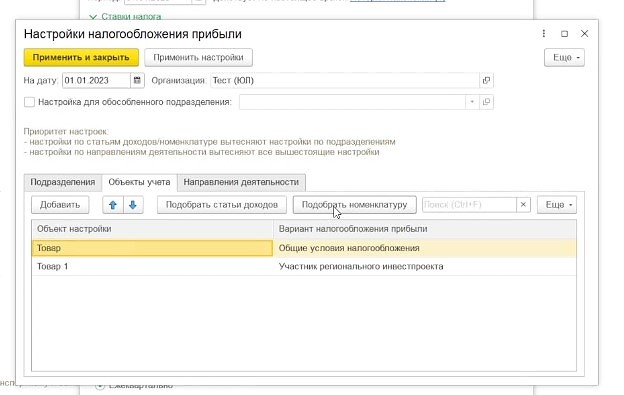The height and width of the screenshot is (395, 624).
Task: Click Подобрать номенклатуру button
Action: coord(355,205)
